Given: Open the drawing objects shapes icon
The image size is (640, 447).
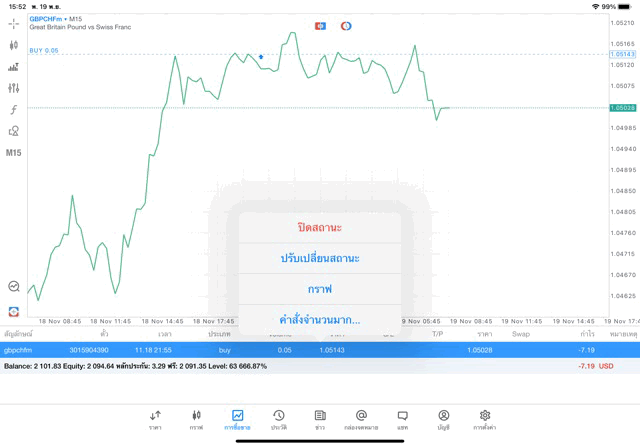Looking at the screenshot, I should point(14,131).
